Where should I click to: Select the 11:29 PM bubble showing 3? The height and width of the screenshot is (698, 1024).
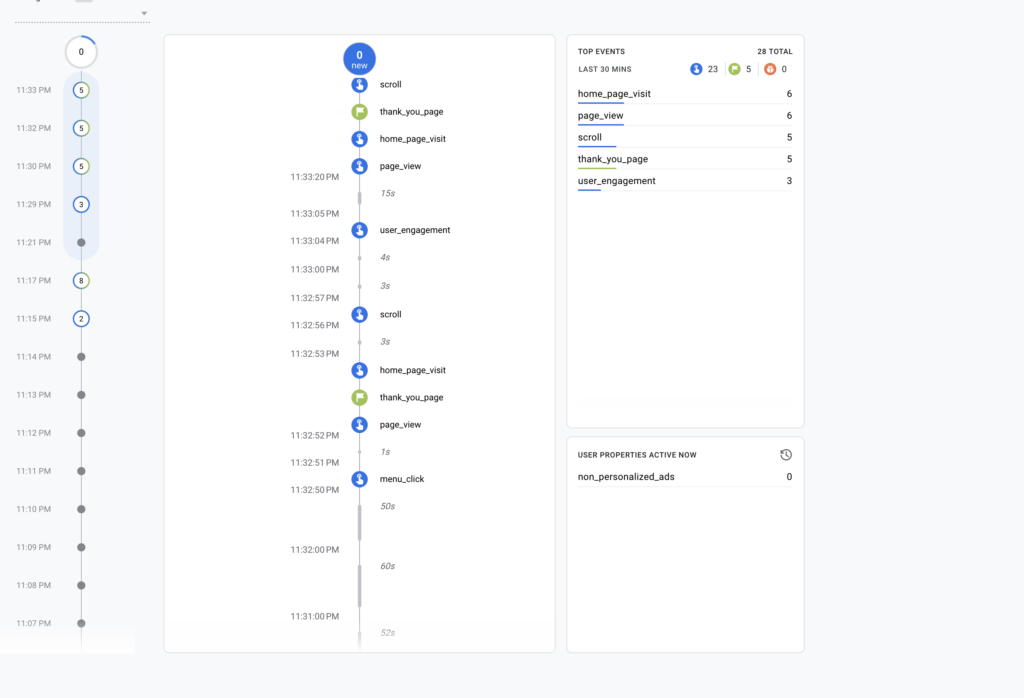click(81, 204)
